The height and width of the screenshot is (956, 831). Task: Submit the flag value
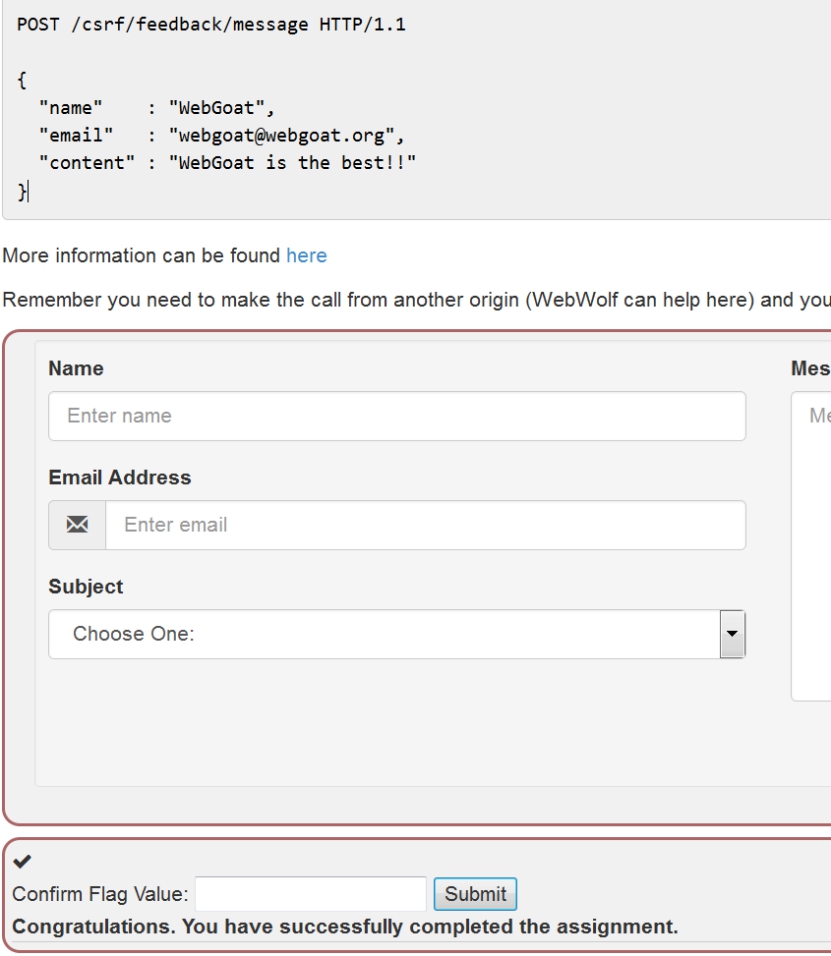click(476, 894)
